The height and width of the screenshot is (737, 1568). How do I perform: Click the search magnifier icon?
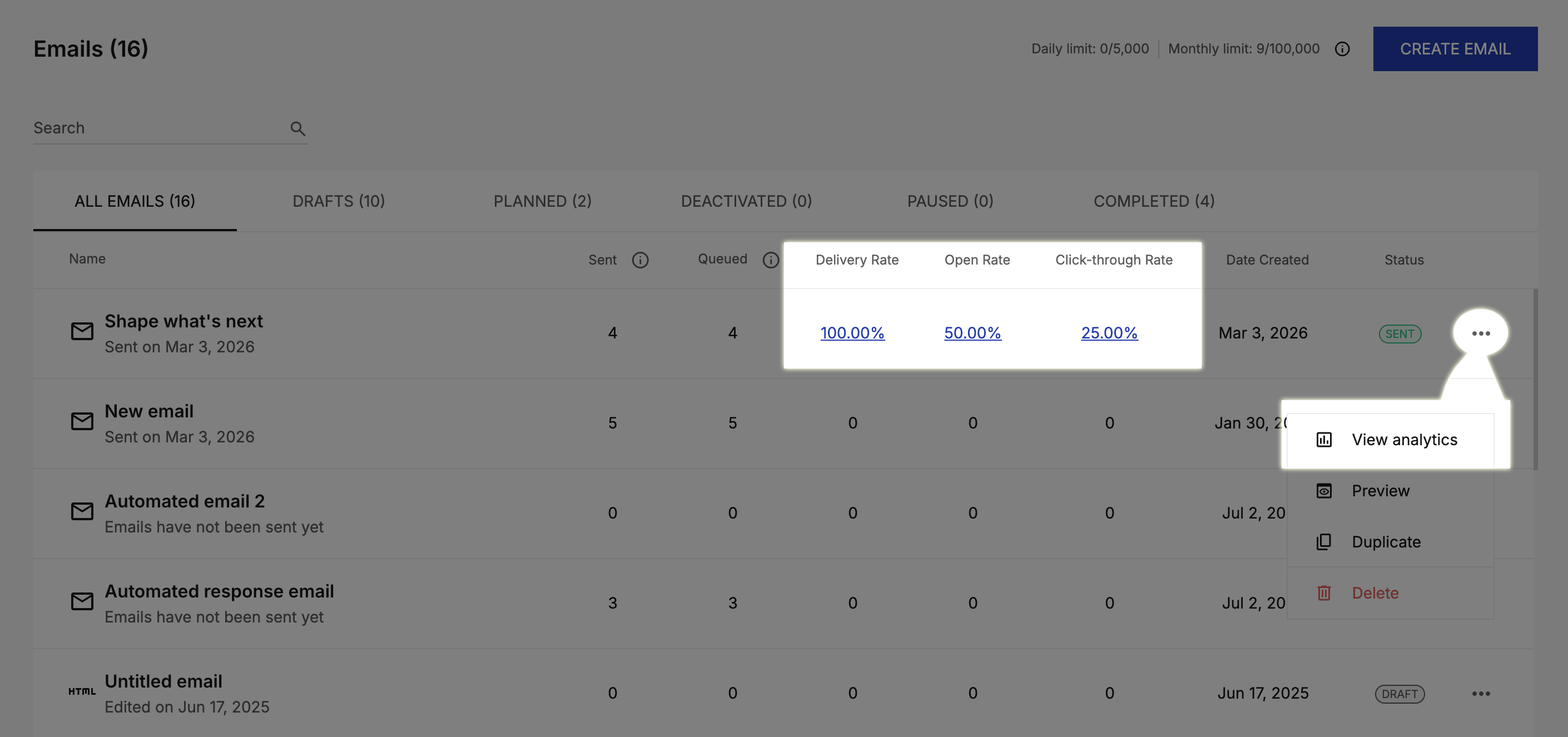[297, 128]
